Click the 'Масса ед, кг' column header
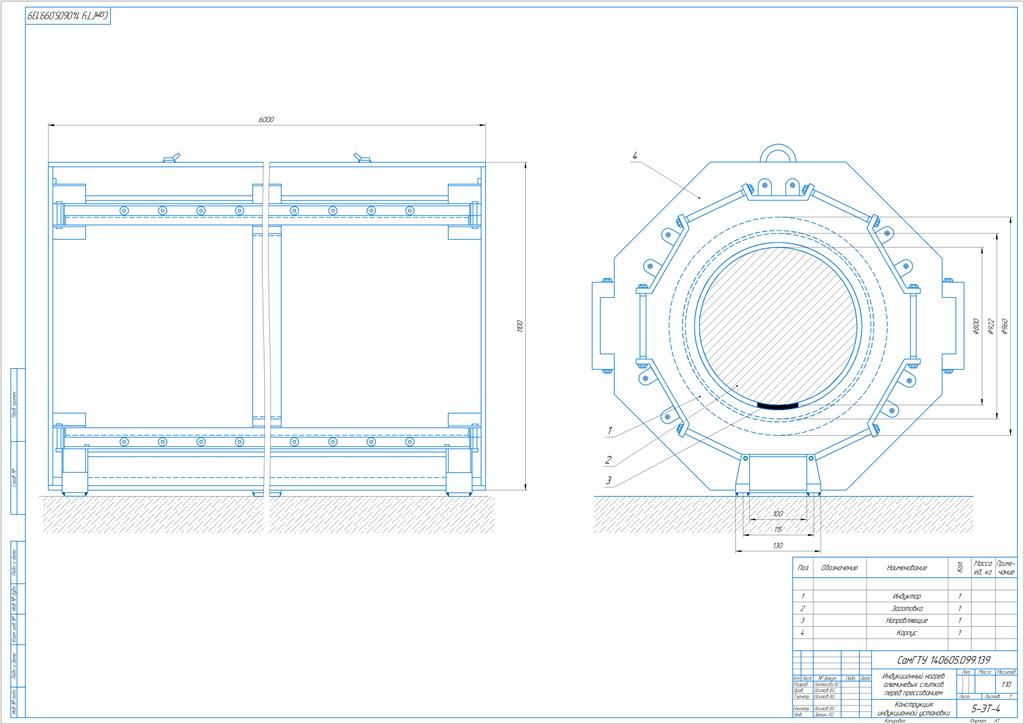 983,567
